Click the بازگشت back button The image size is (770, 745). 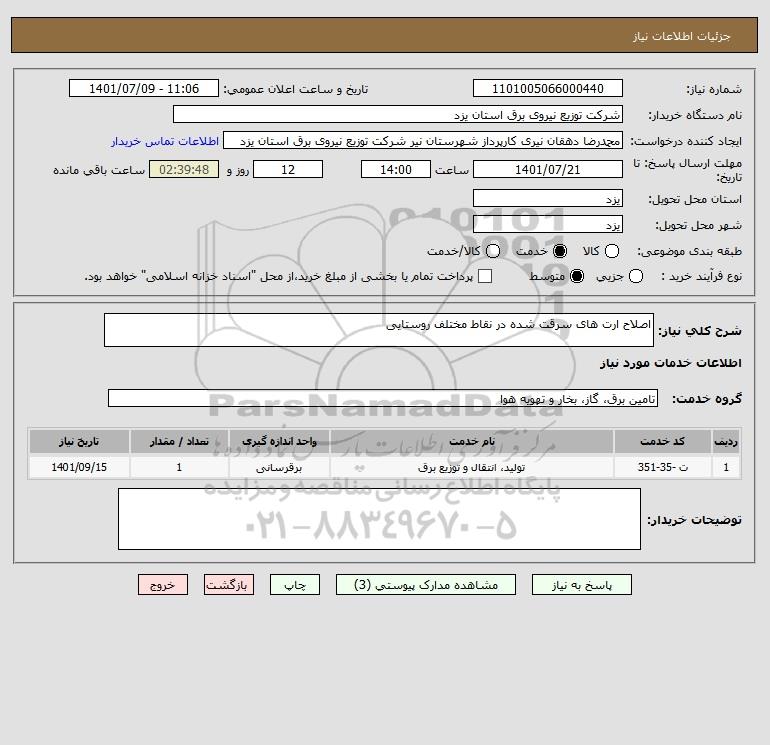tap(229, 585)
